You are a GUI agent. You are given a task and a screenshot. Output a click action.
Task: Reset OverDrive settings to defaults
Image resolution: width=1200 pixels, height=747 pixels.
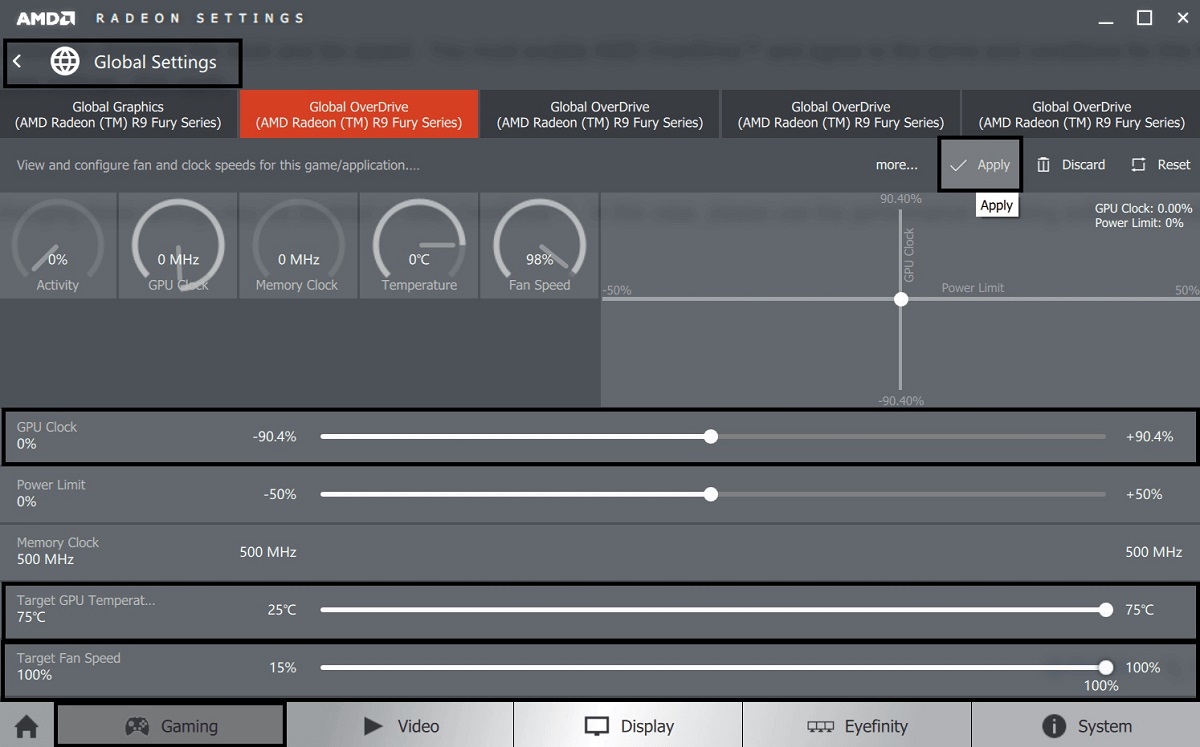pos(1161,165)
